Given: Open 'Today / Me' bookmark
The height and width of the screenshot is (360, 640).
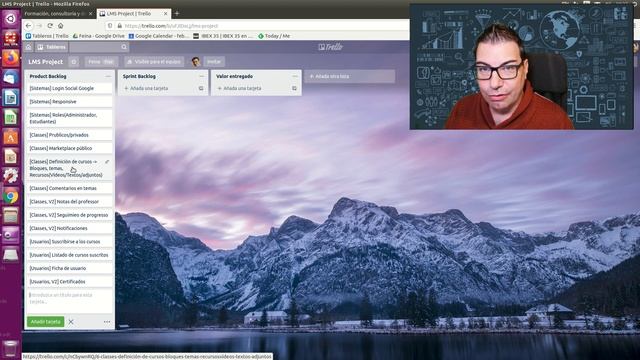Looking at the screenshot, I should [x=273, y=36].
